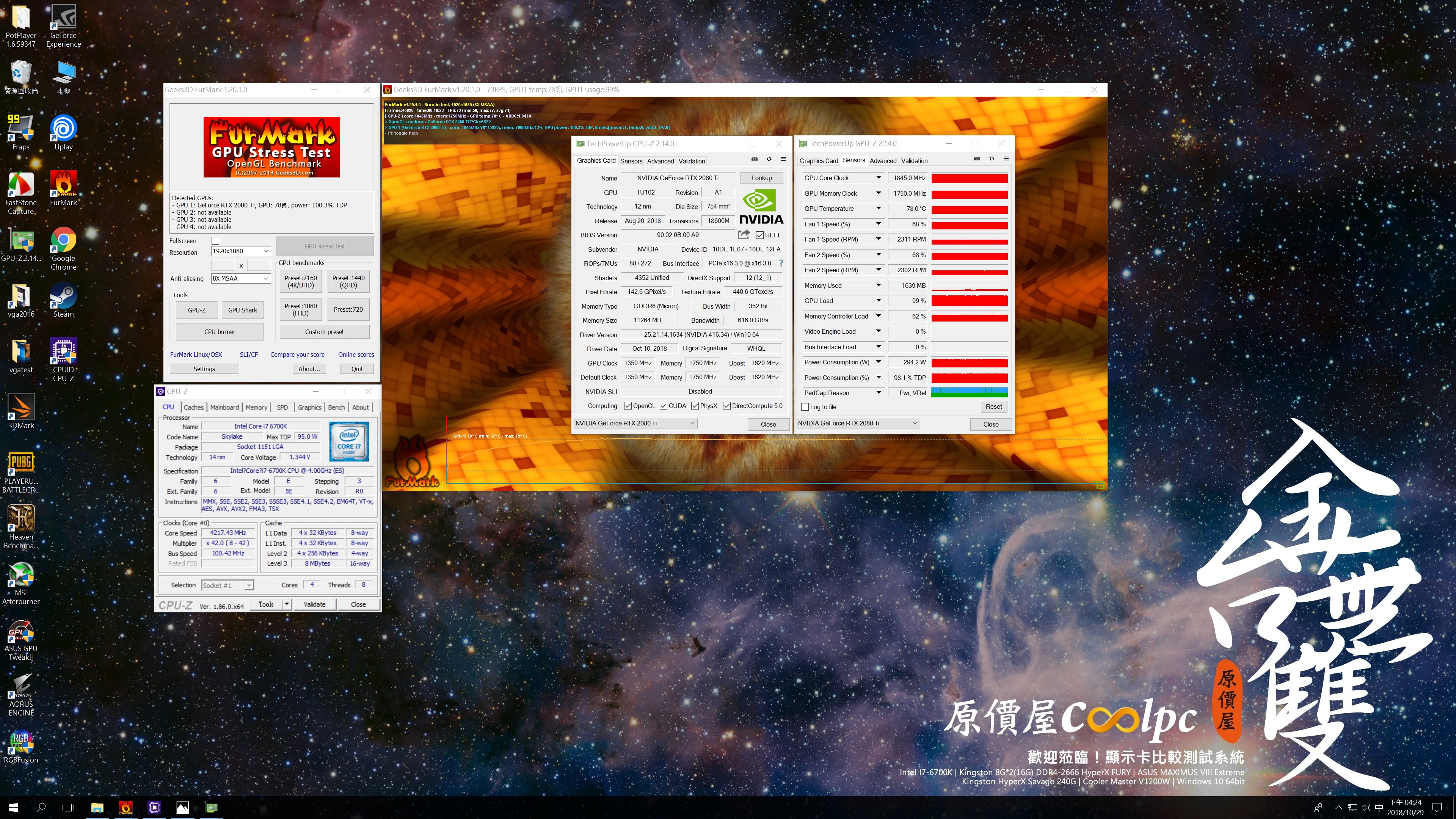The image size is (1456, 819).
Task: Click screenshot camera icon in GPU-Z Graphics Card window
Action: point(754,159)
